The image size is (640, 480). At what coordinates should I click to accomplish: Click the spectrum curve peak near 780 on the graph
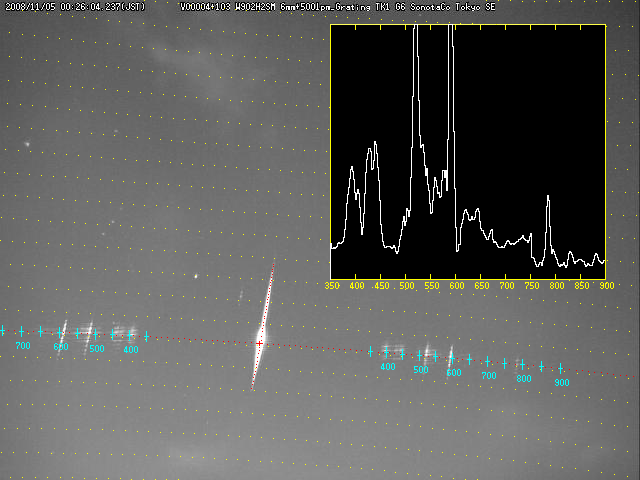[548, 197]
